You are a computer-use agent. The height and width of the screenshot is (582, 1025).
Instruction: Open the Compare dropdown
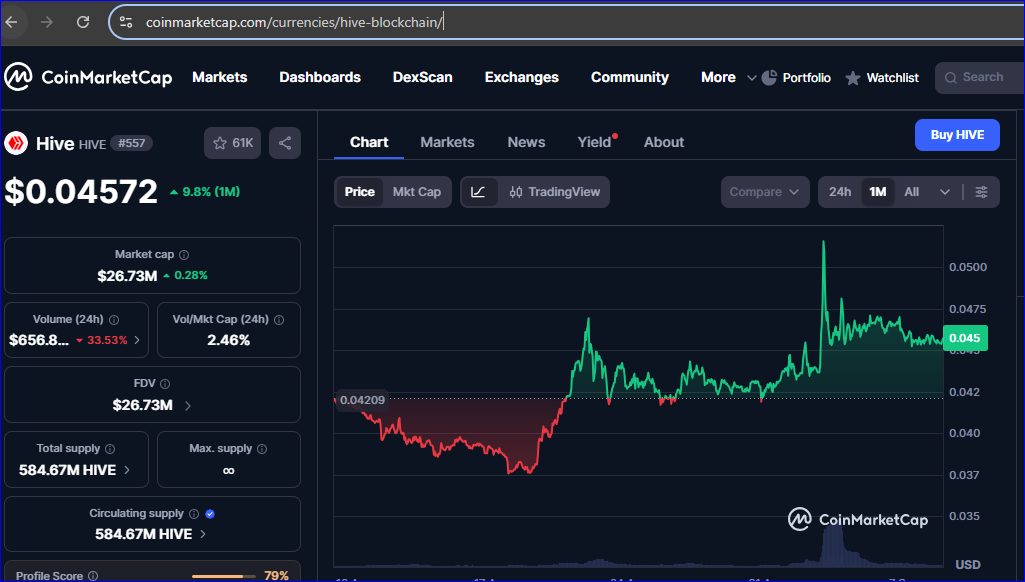[x=765, y=192]
